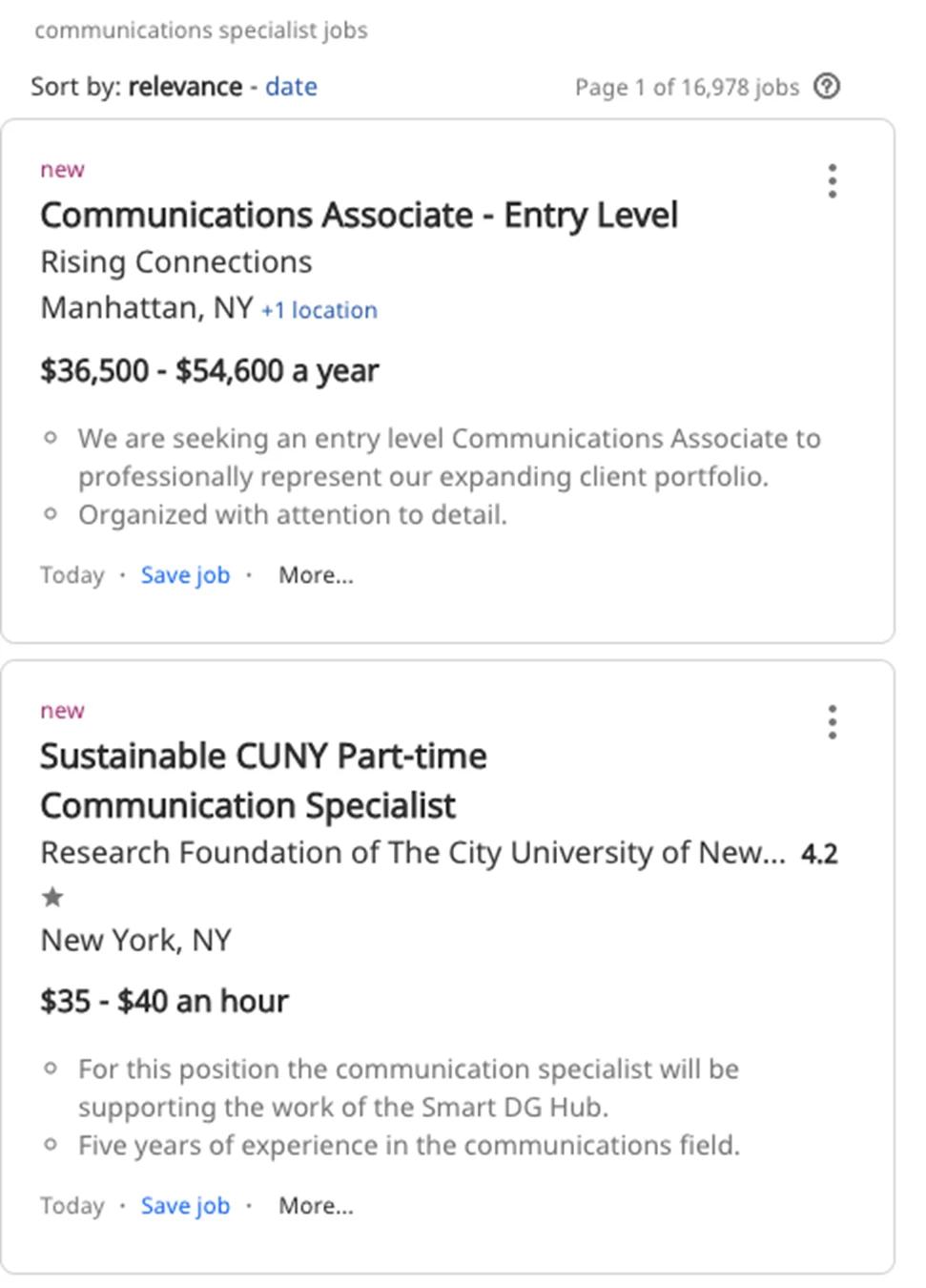Image resolution: width=926 pixels, height=1288 pixels.
Task: Expand the +1 location link
Action: tap(319, 310)
